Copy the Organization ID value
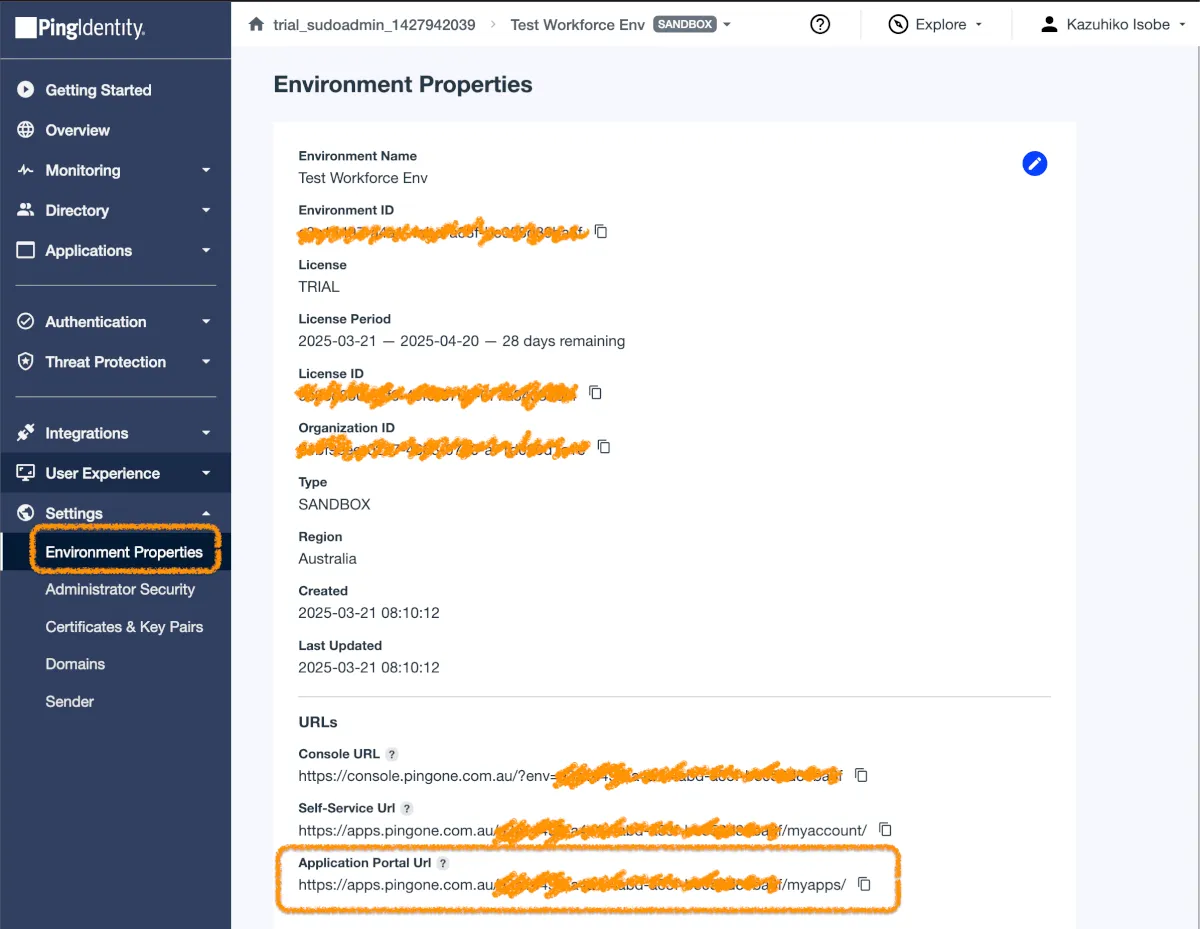1200x929 pixels. click(x=603, y=447)
